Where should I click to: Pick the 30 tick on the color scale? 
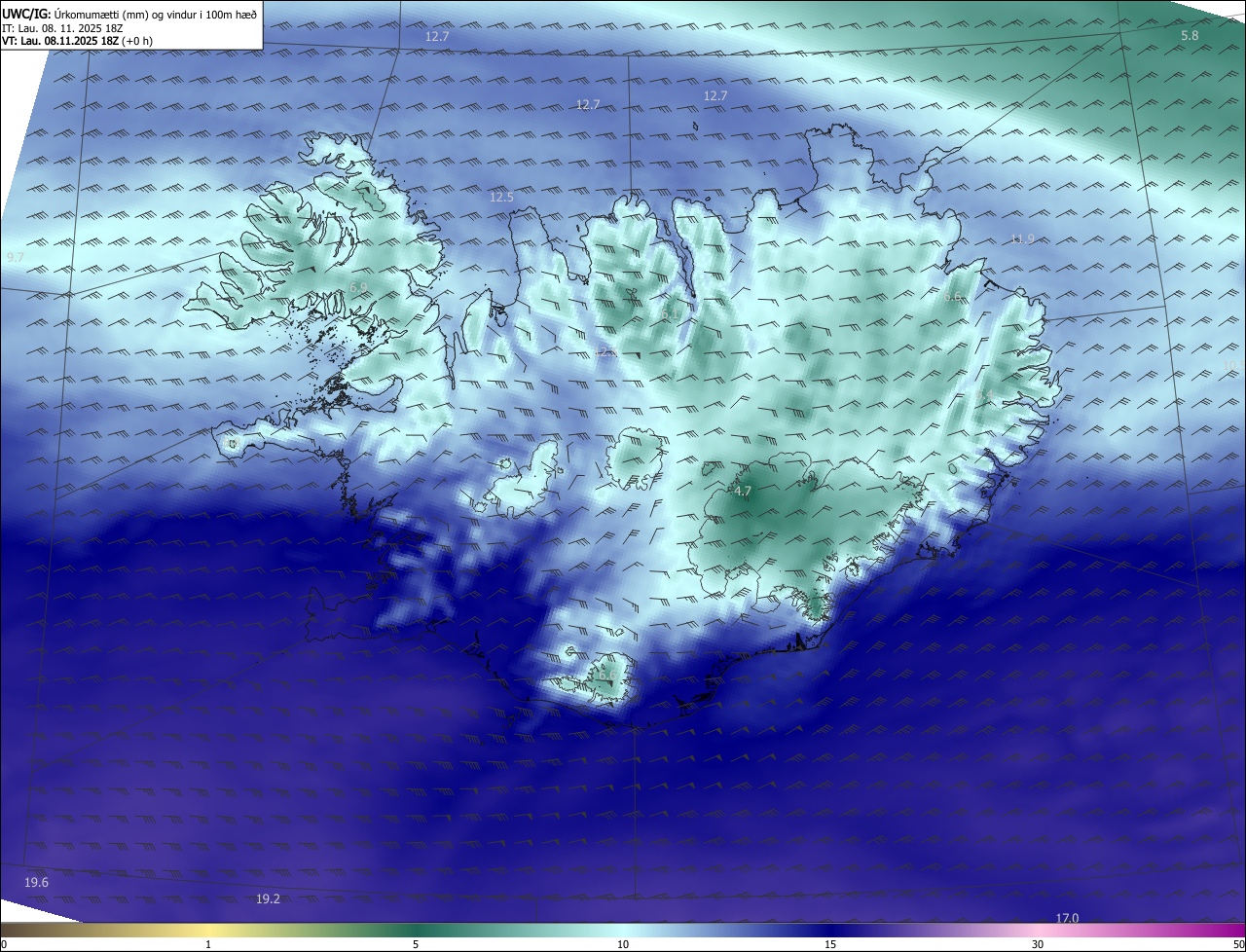[x=1038, y=944]
